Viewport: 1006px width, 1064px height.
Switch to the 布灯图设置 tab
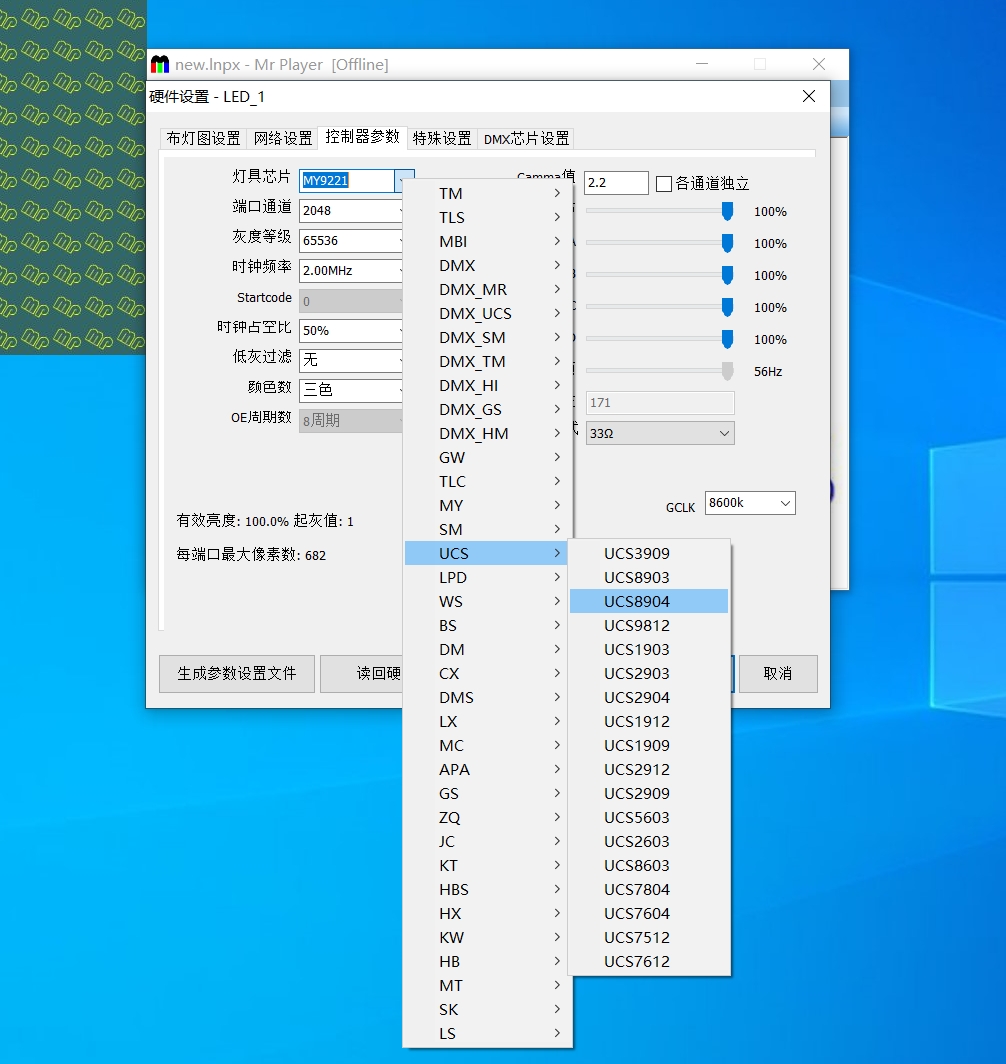(x=203, y=138)
